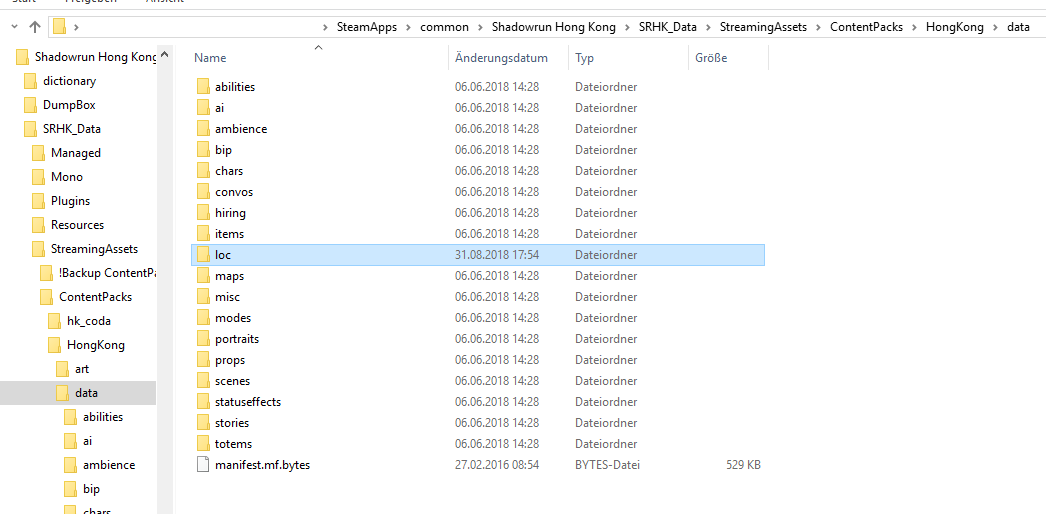This screenshot has height=514, width=1046.
Task: Expand chevron before data in path
Action: click(996, 27)
